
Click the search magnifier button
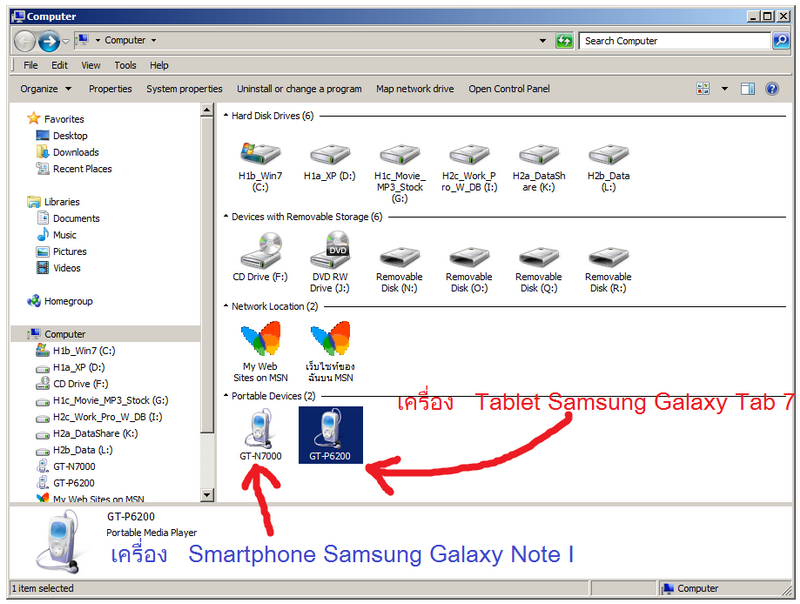781,40
